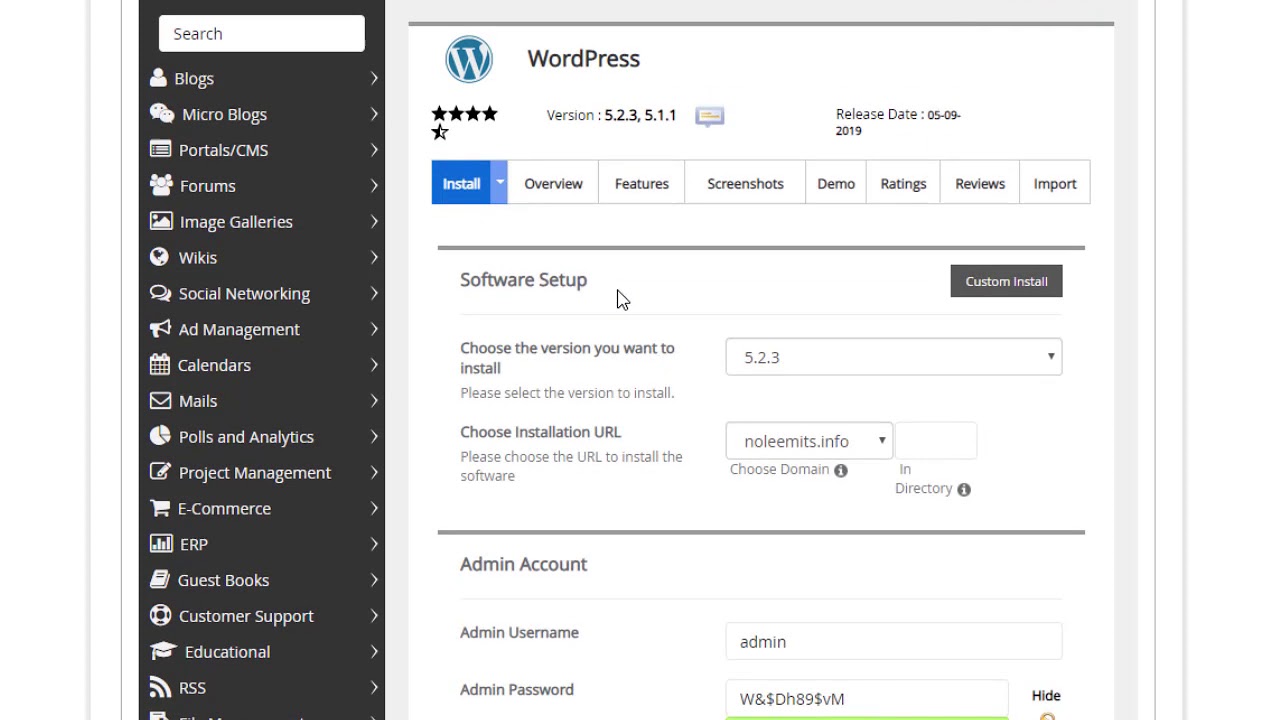1280x720 pixels.
Task: Click the Mails envelope icon
Action: (x=160, y=400)
